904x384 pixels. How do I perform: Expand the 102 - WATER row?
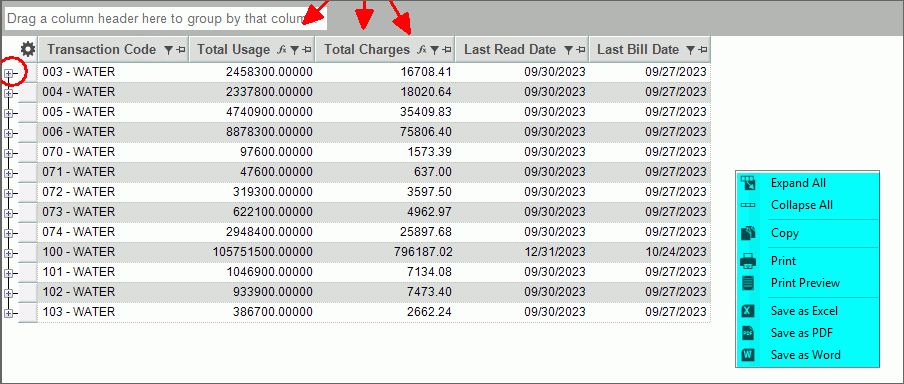pos(8,293)
